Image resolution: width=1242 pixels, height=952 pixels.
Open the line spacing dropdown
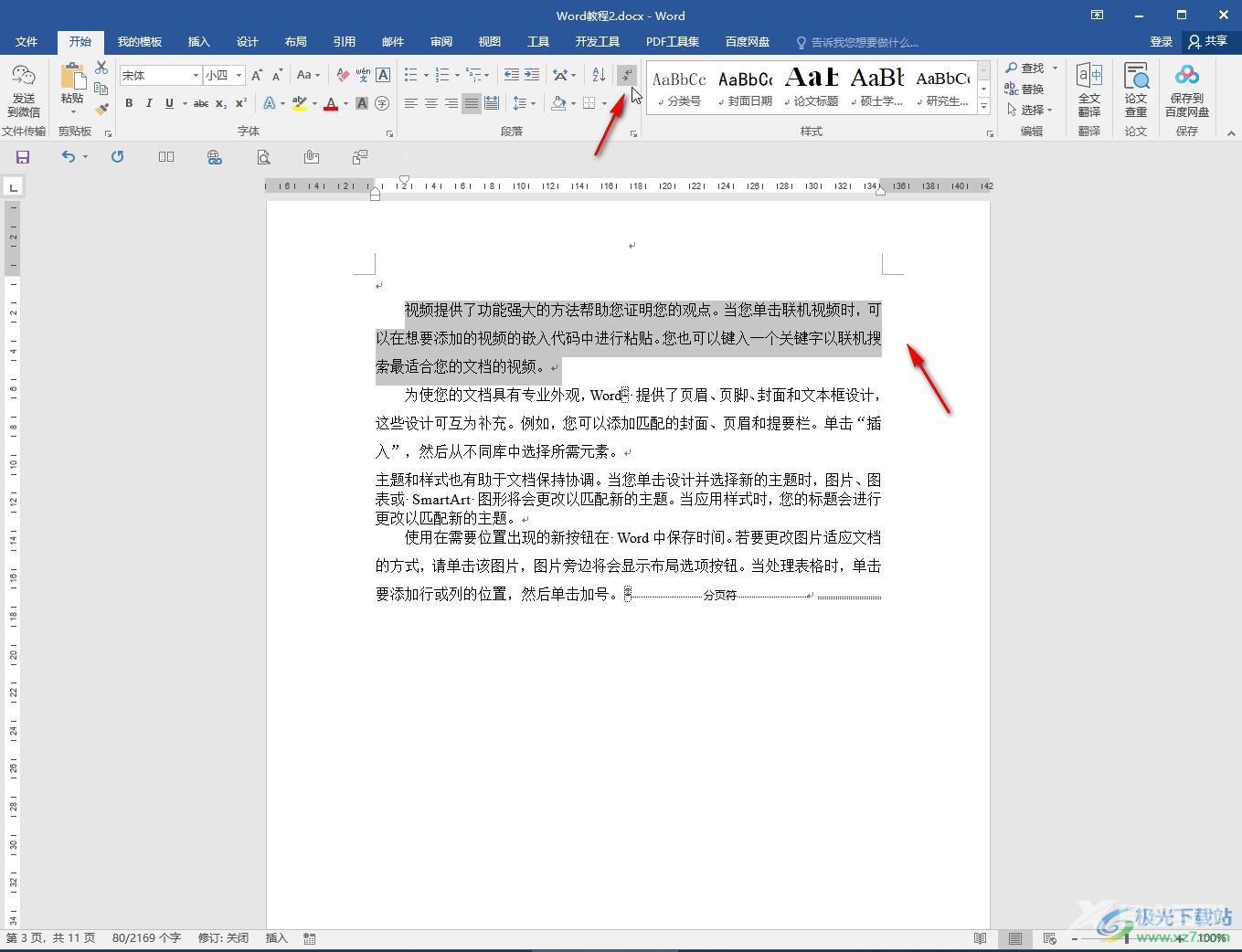tap(522, 103)
